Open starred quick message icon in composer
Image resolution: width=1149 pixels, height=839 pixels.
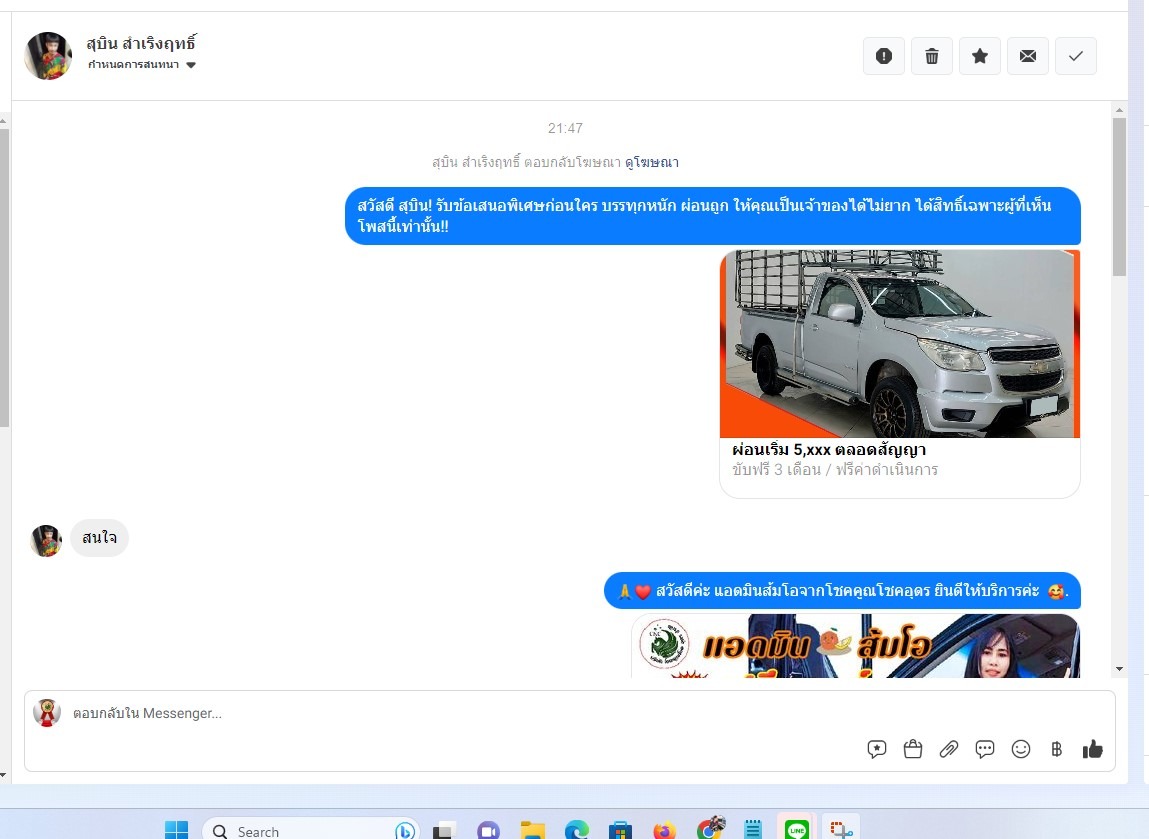pyautogui.click(x=877, y=749)
